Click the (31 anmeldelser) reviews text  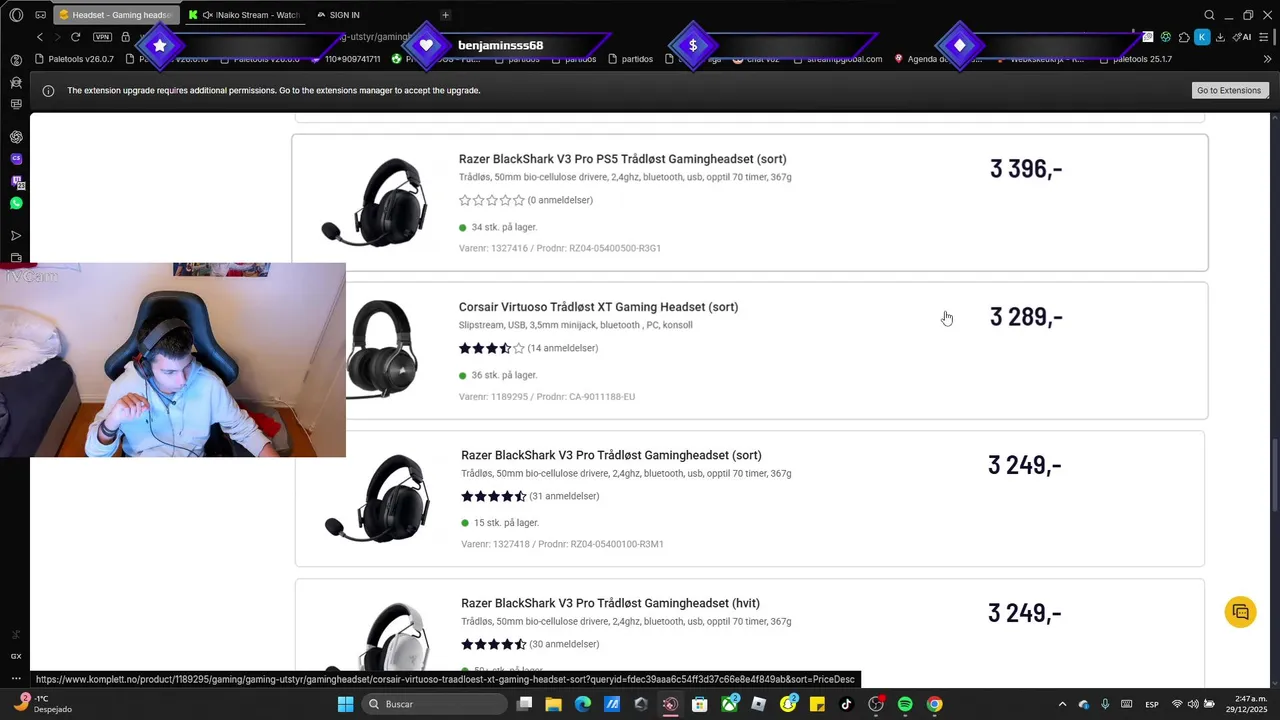(x=564, y=496)
